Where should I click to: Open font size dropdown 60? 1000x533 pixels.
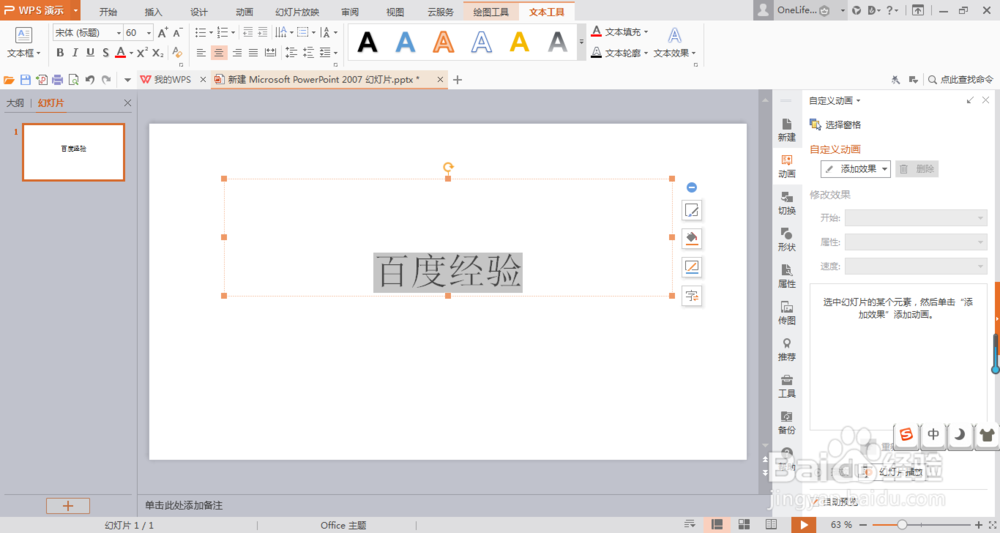click(x=149, y=33)
